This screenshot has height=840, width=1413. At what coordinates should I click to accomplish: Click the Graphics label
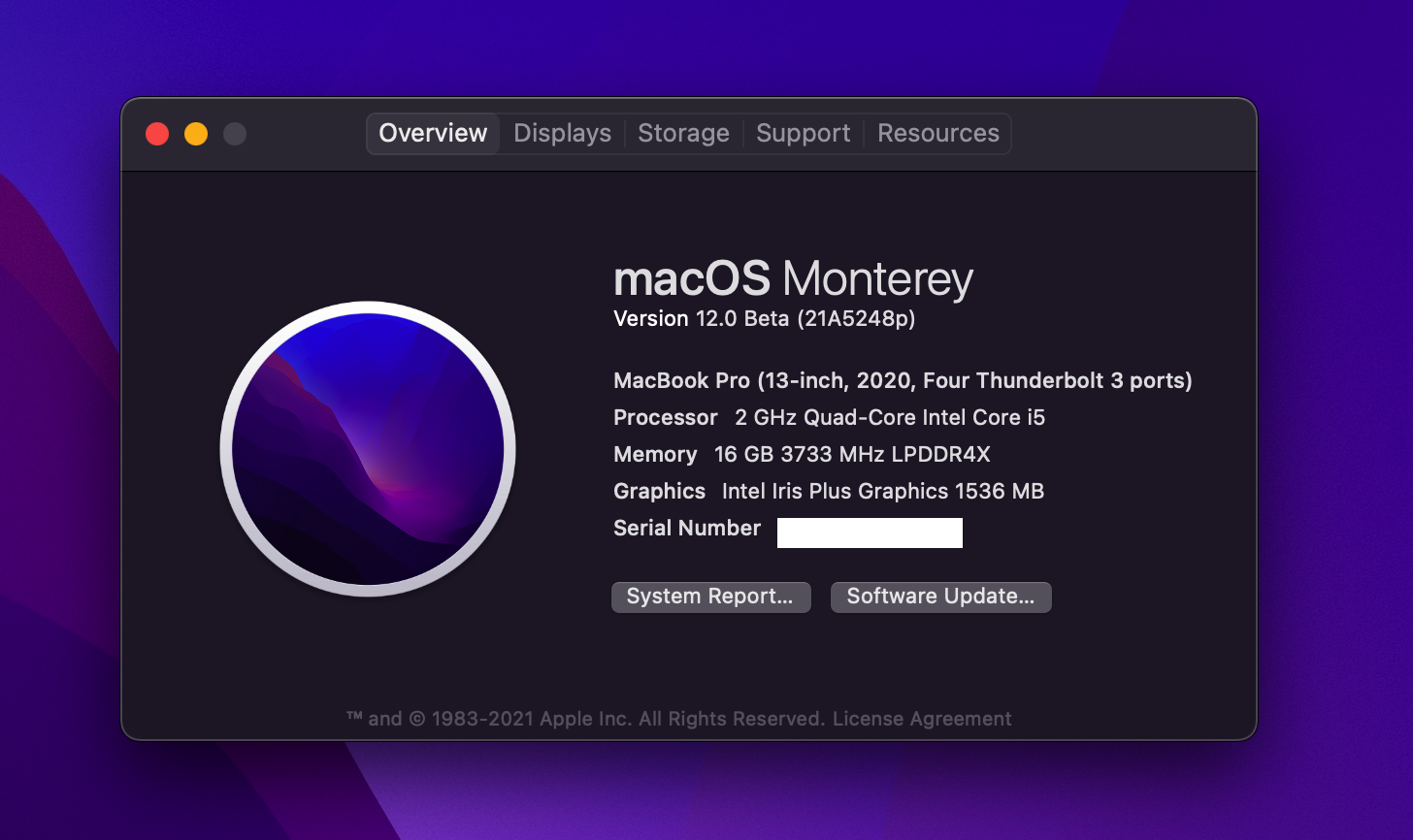pos(659,491)
